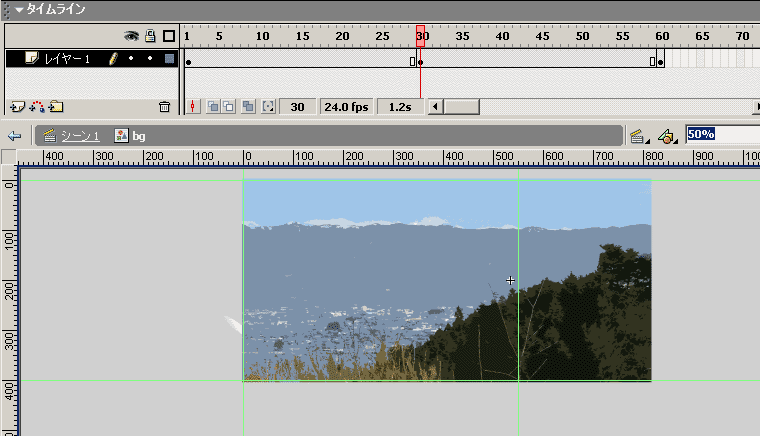Click the pencil edit indicator on レイヤー 1
Viewport: 760px width, 436px height.
point(113,59)
